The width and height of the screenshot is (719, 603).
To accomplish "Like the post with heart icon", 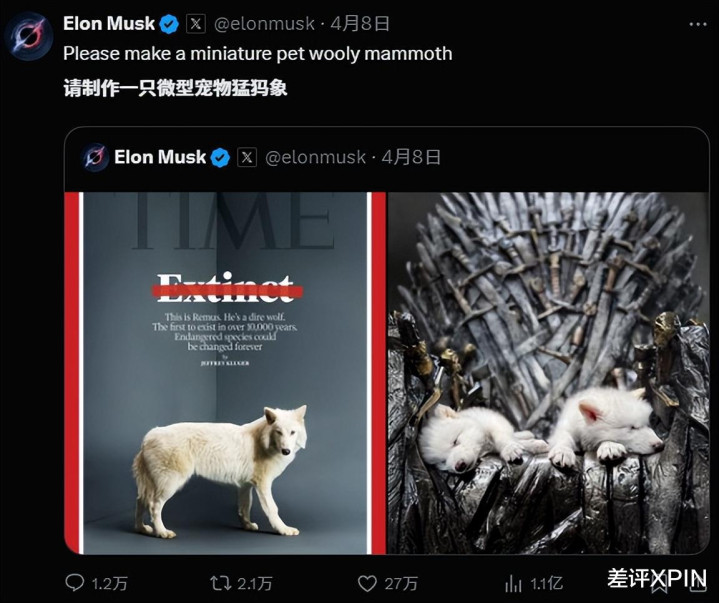I will click(367, 583).
